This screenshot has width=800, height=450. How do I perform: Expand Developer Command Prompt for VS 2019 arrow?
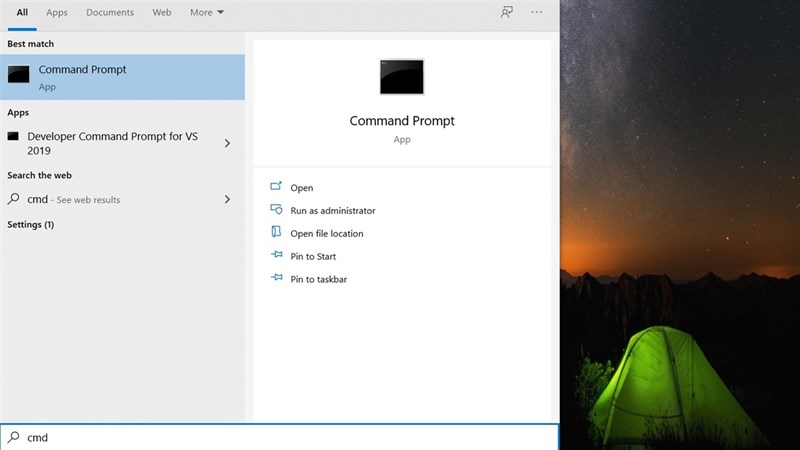tap(227, 143)
